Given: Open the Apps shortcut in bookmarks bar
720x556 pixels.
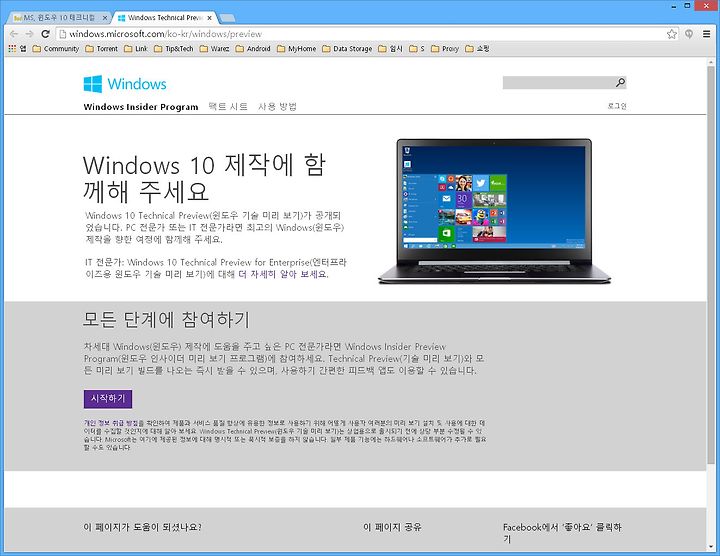Looking at the screenshot, I should [17, 49].
